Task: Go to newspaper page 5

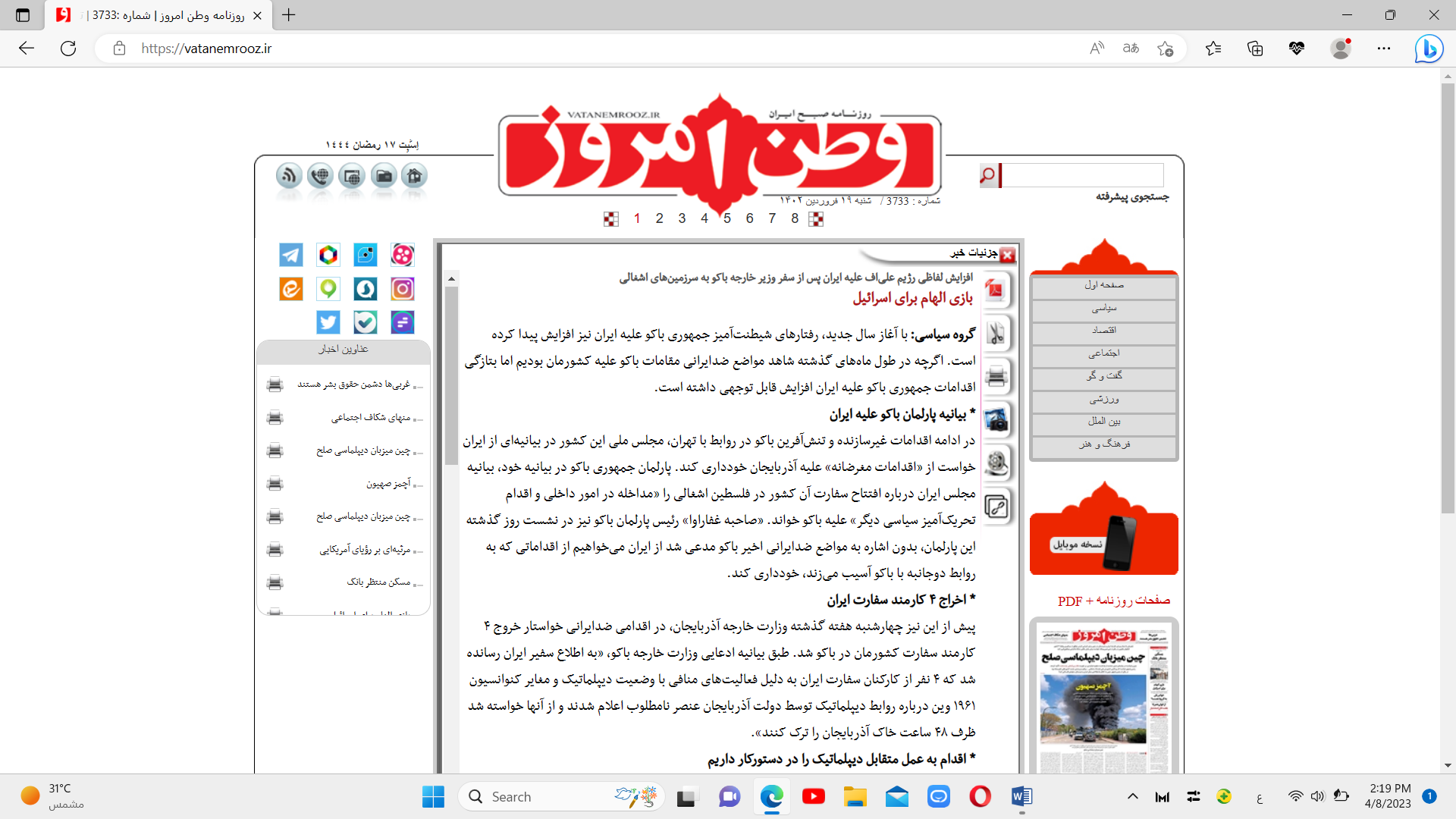Action: tap(726, 218)
